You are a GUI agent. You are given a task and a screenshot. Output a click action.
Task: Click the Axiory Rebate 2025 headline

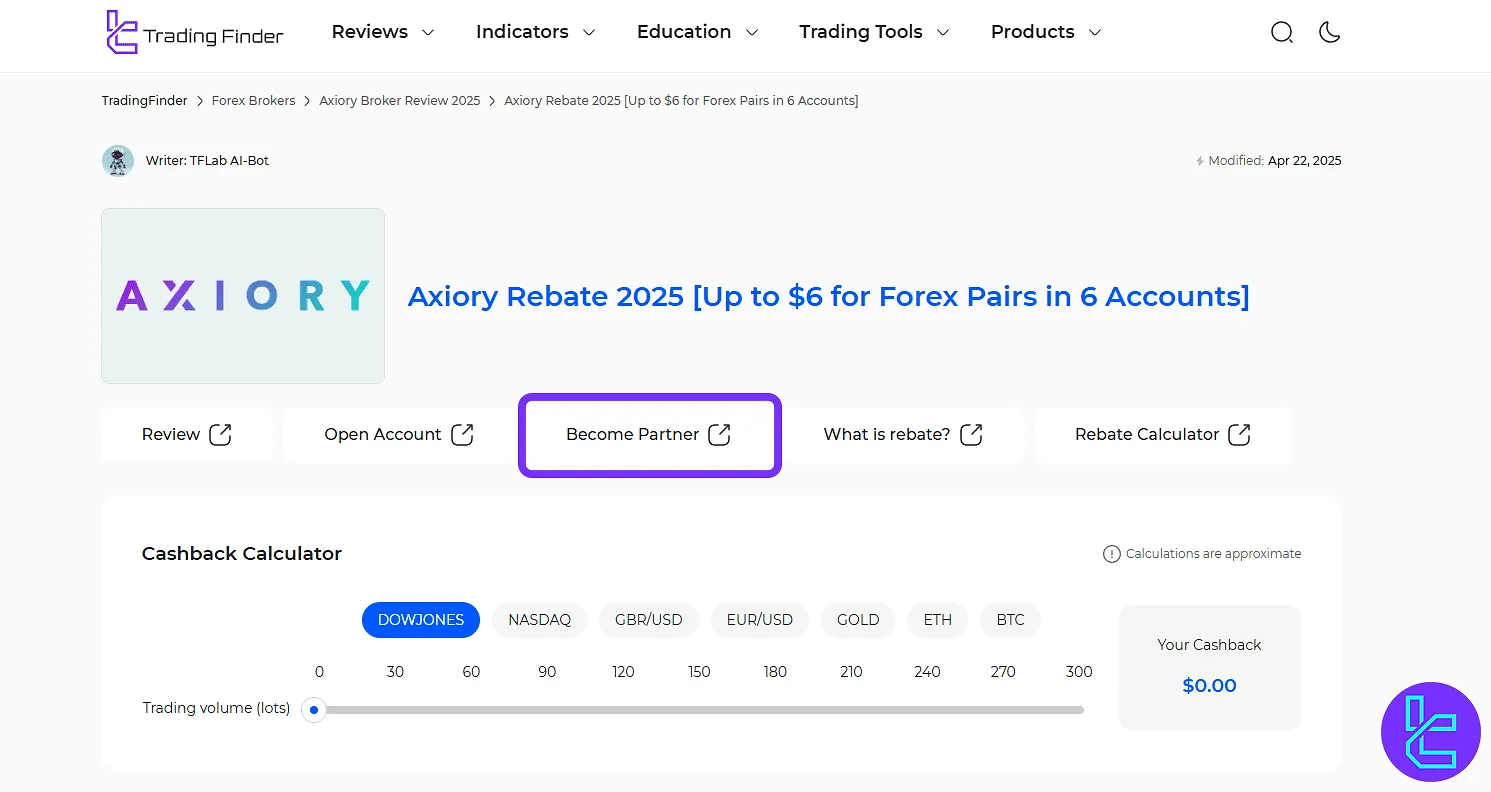(828, 297)
